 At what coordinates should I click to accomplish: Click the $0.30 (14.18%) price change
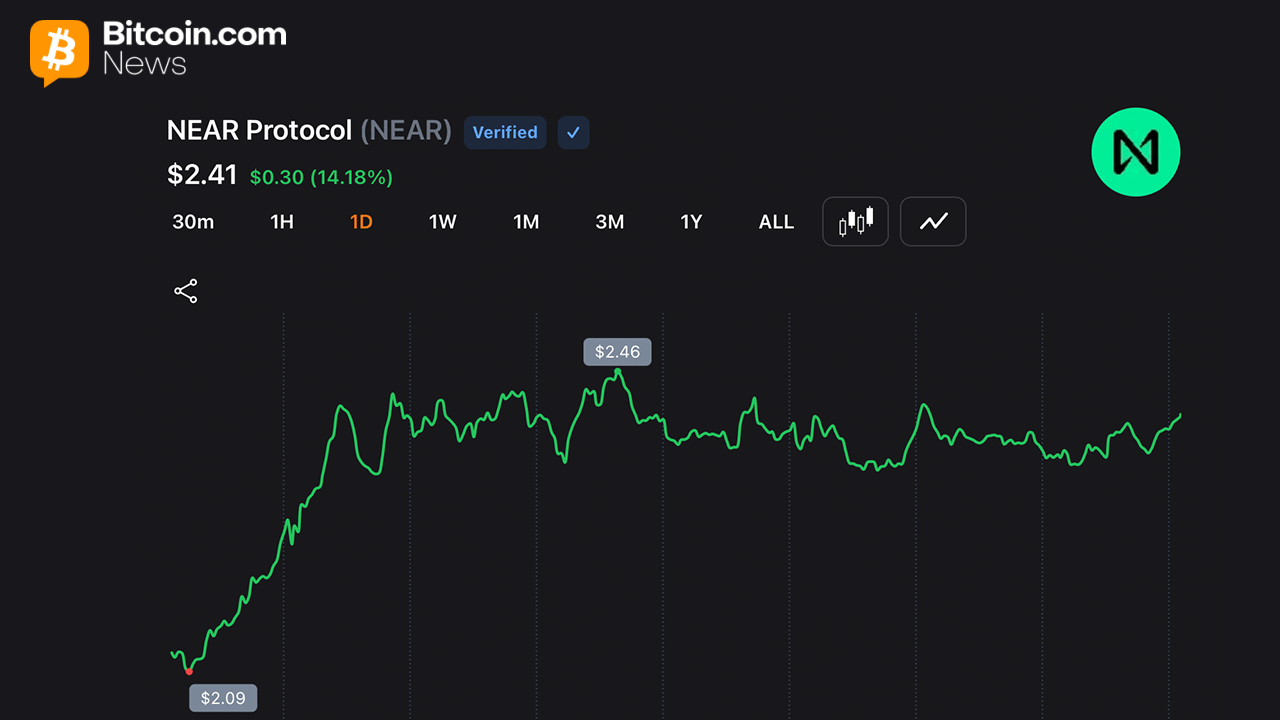coord(321,177)
